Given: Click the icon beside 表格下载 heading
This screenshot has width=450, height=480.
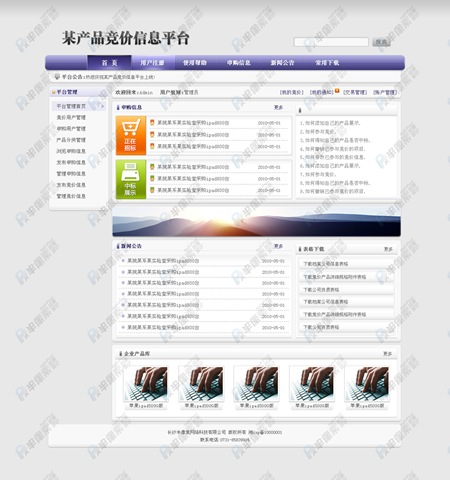Looking at the screenshot, I should [x=300, y=249].
